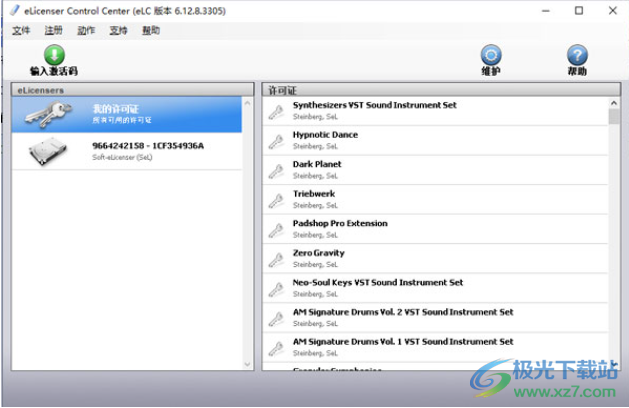Select 我的许可证 entry in eLicensers list

(x=127, y=114)
